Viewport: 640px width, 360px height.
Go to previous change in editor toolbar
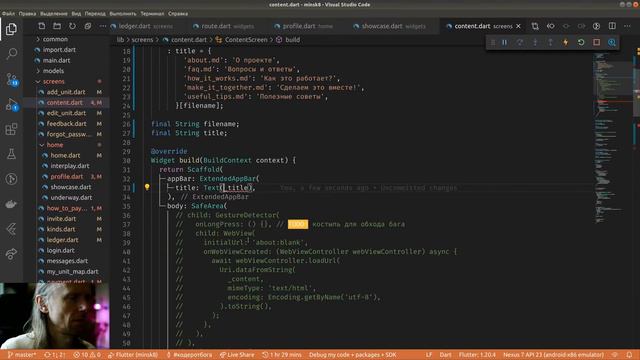pos(551,26)
